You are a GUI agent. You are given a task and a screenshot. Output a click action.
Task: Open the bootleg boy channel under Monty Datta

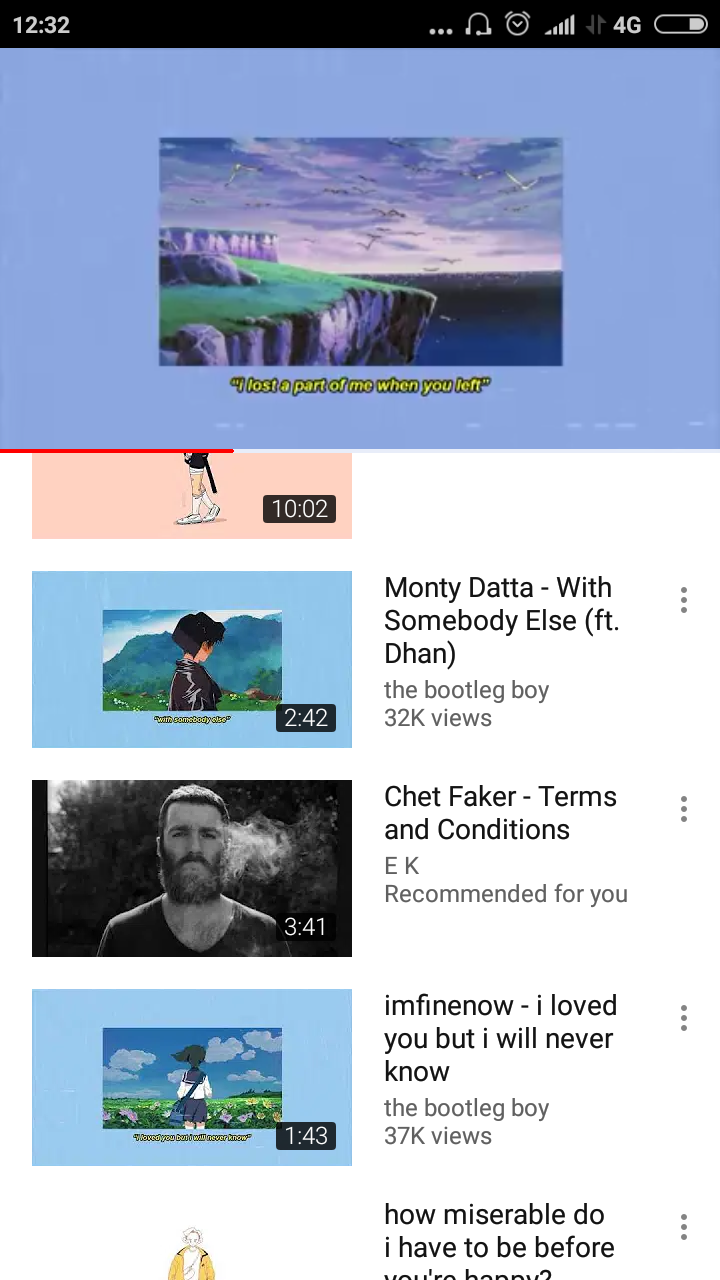pyautogui.click(x=466, y=690)
